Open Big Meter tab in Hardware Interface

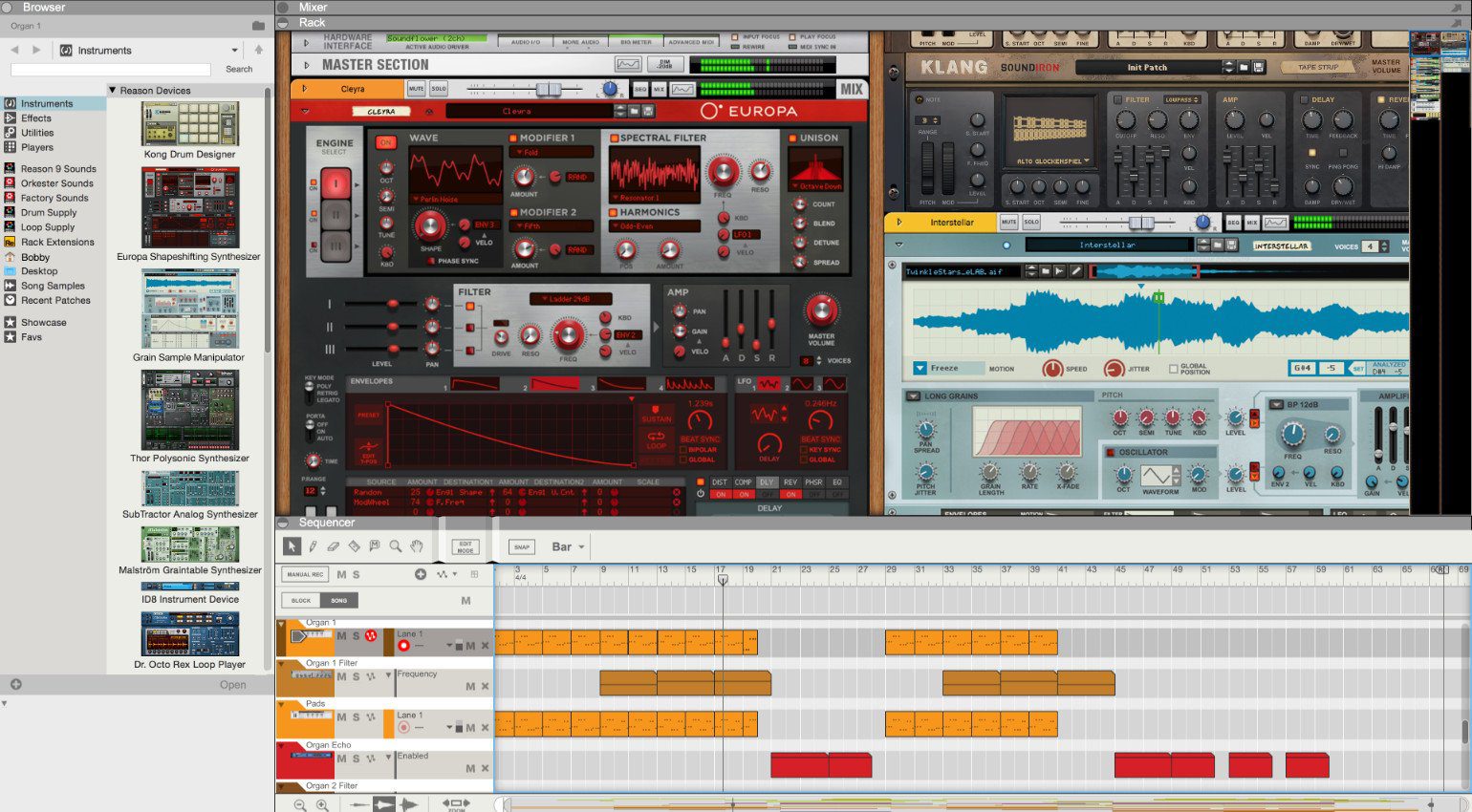(x=636, y=42)
